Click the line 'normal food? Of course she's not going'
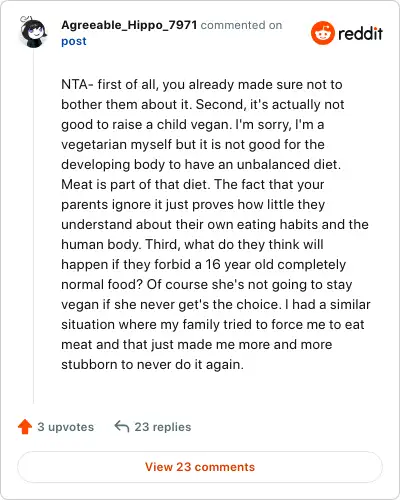The width and height of the screenshot is (400, 500). click(207, 285)
